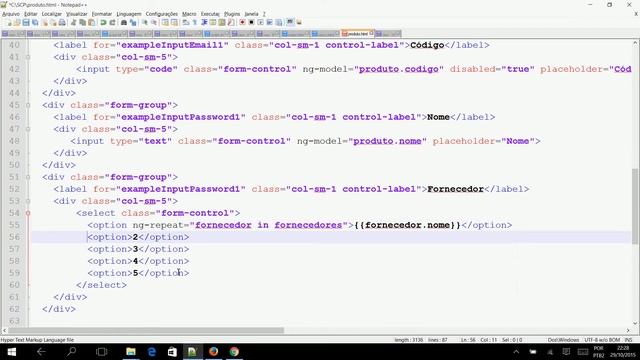Open the Plugins menu

click(x=232, y=14)
